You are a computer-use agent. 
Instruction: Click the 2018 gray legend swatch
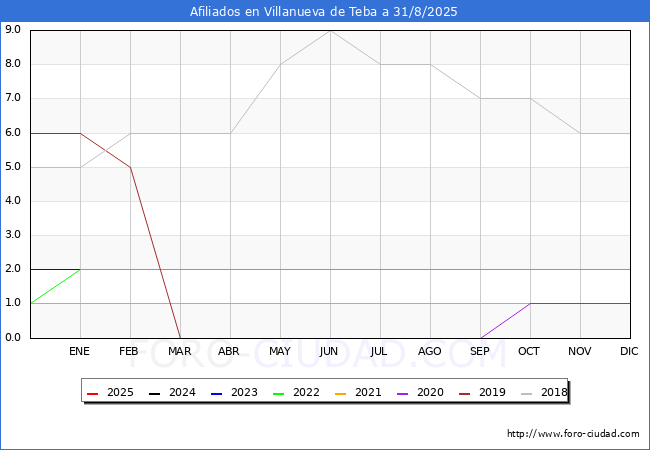point(526,393)
